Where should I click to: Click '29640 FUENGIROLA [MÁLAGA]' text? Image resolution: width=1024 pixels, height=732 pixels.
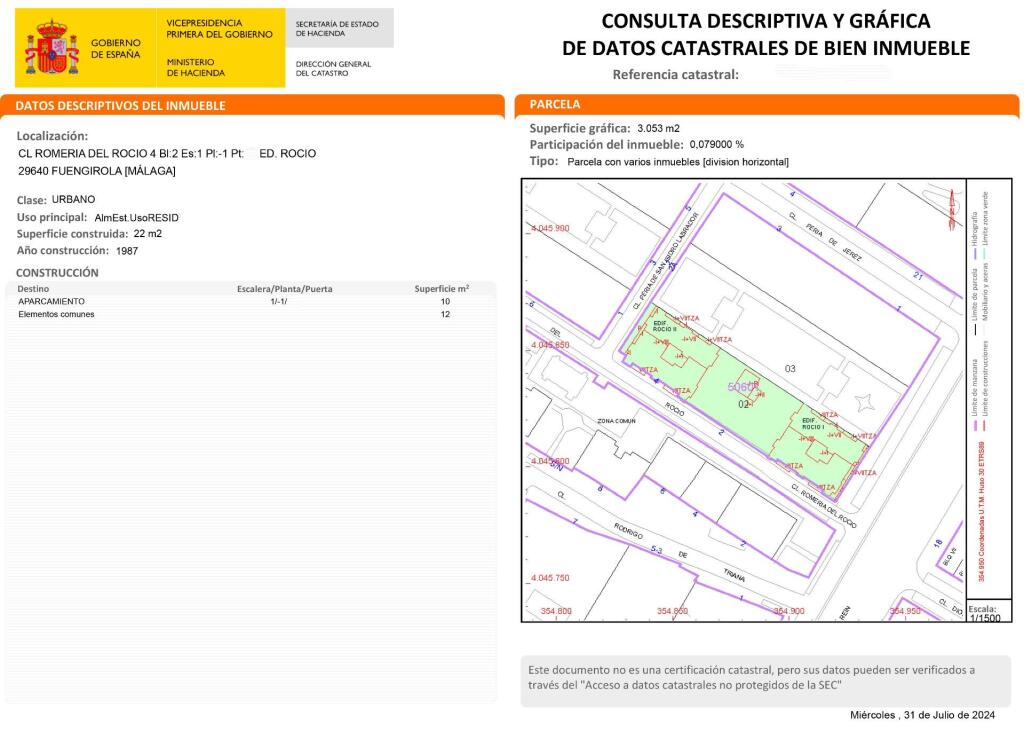97,171
